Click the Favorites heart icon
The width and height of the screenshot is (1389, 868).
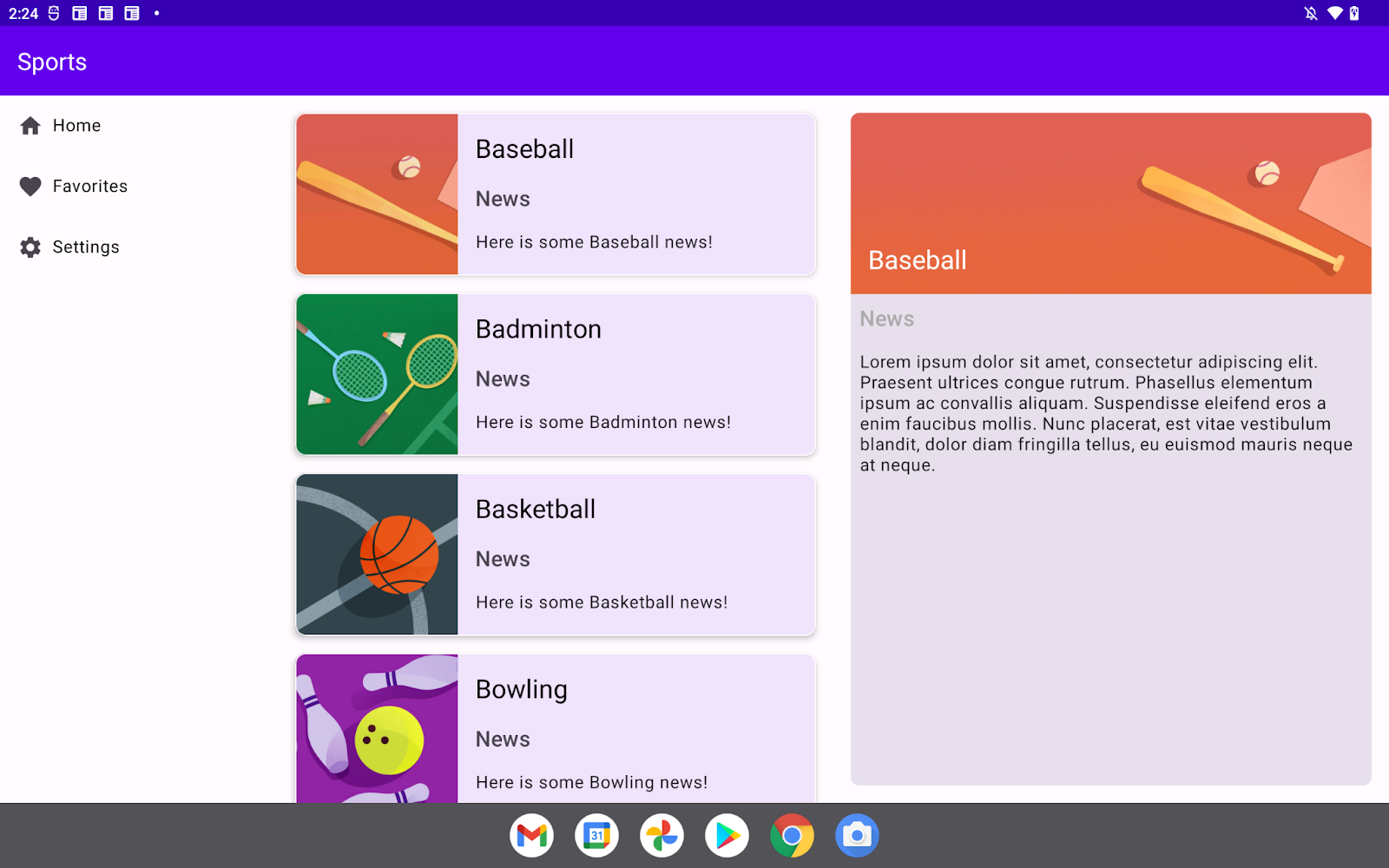coord(30,186)
